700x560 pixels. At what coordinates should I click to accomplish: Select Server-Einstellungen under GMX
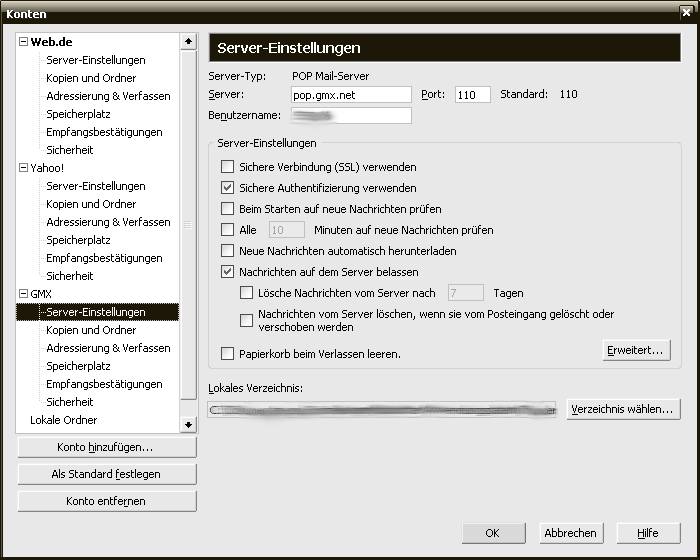click(x=97, y=312)
